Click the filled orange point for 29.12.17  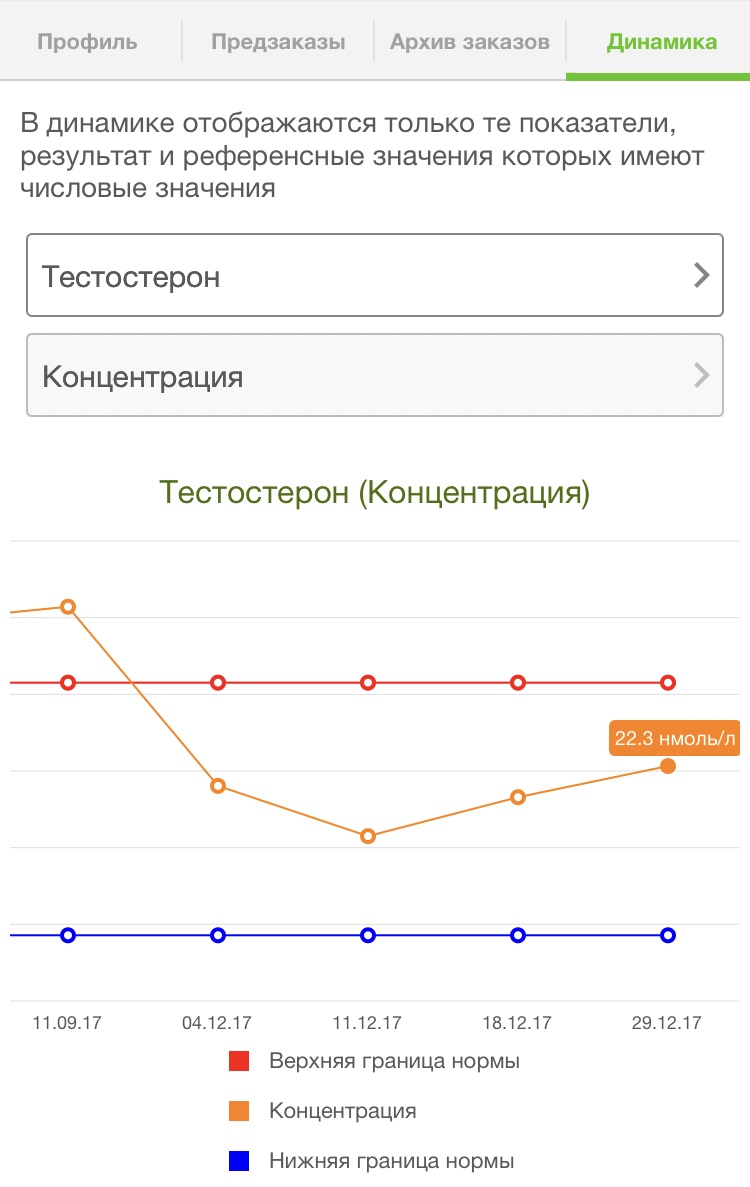click(668, 766)
